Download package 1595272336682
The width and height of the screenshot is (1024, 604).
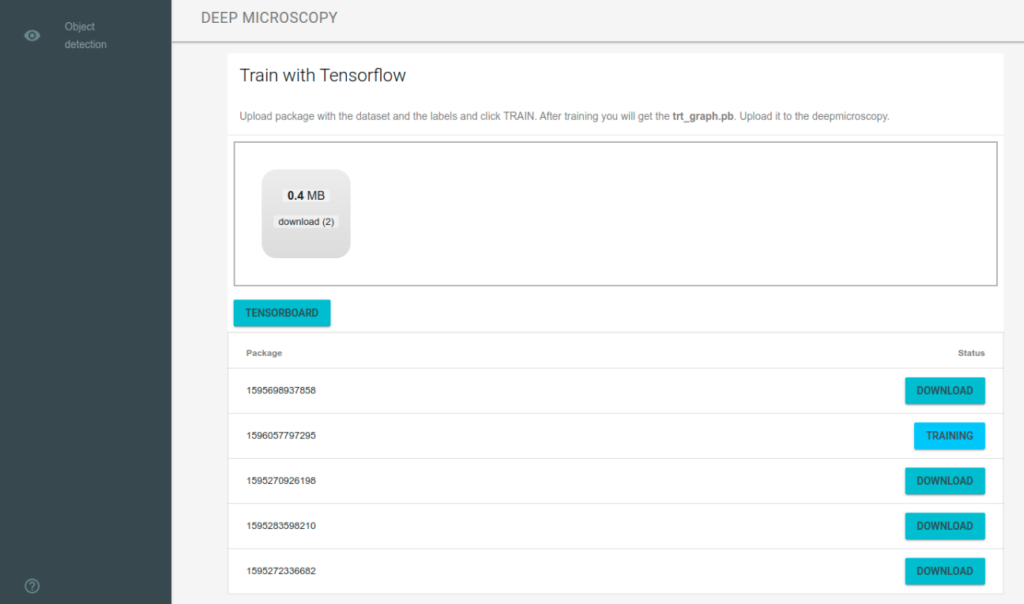[944, 571]
